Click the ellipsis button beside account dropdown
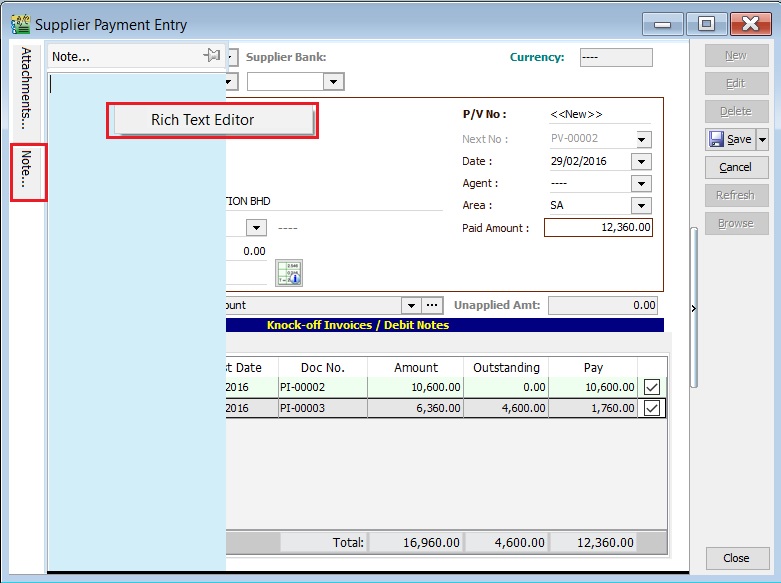781x583 pixels. pos(432,305)
